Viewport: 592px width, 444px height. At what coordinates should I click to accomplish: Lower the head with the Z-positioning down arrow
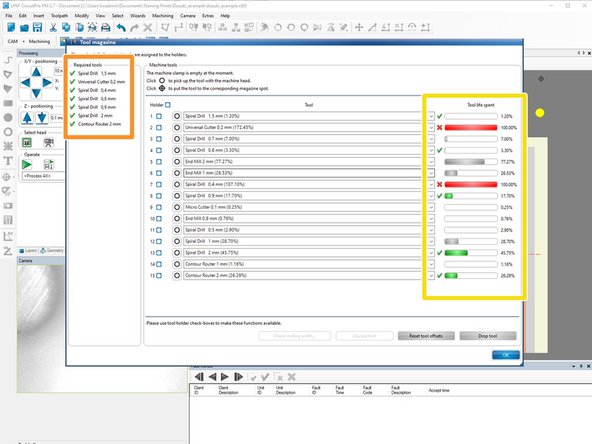(42, 118)
